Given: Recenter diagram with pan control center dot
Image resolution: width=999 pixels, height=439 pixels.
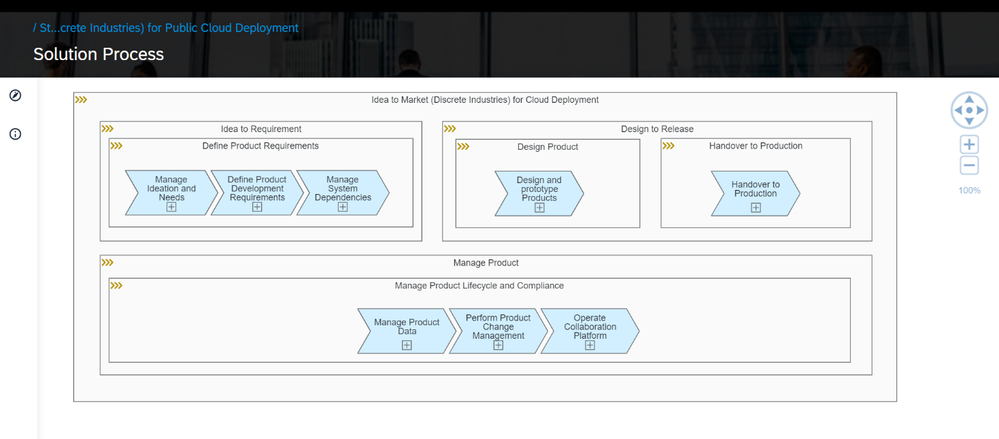Looking at the screenshot, I should coord(969,110).
